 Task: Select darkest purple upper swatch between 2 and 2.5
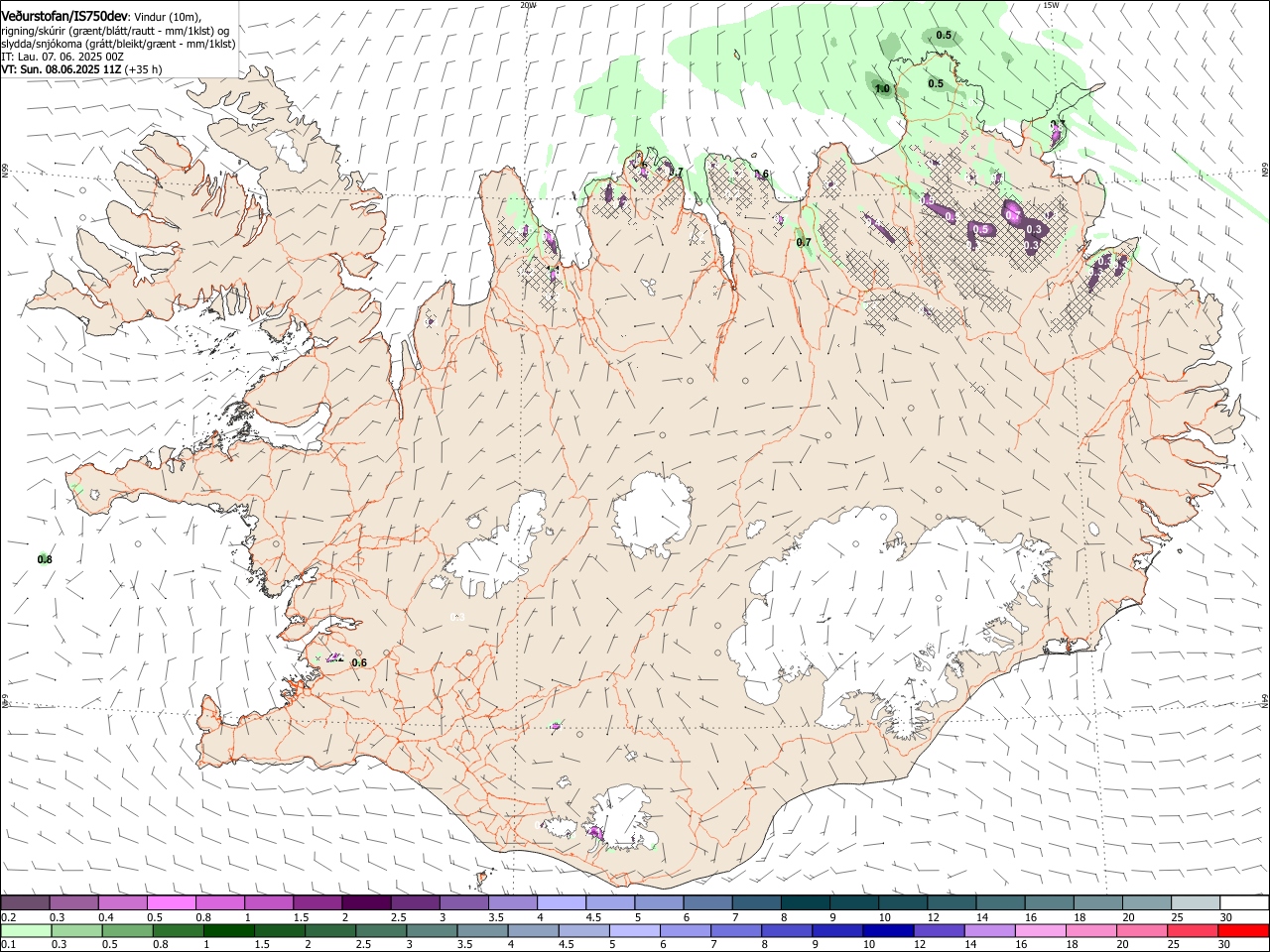(366, 903)
